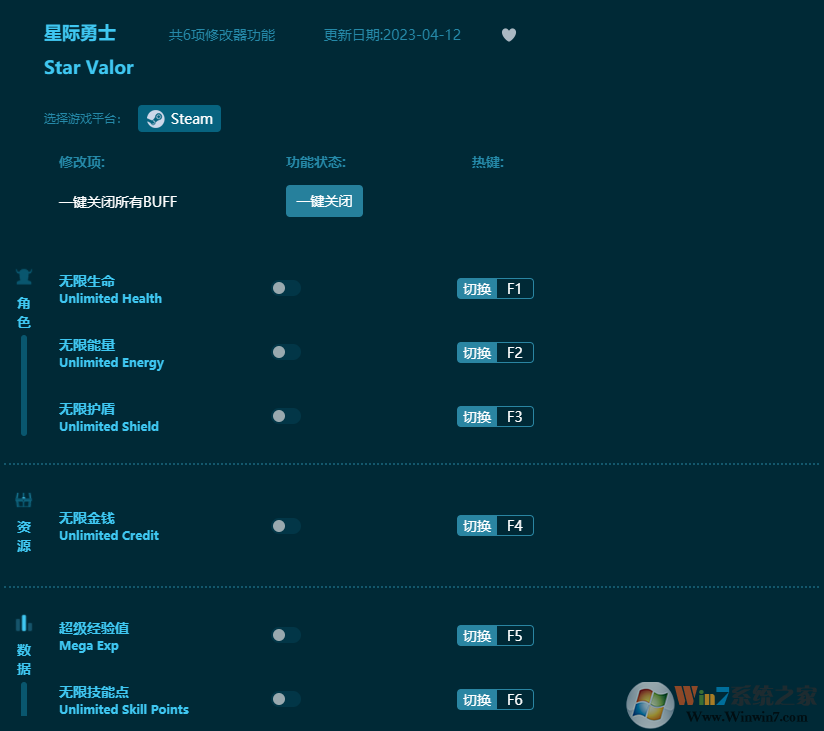Image resolution: width=824 pixels, height=731 pixels.
Task: Turn on the Mega Exp switch
Action: click(x=286, y=635)
